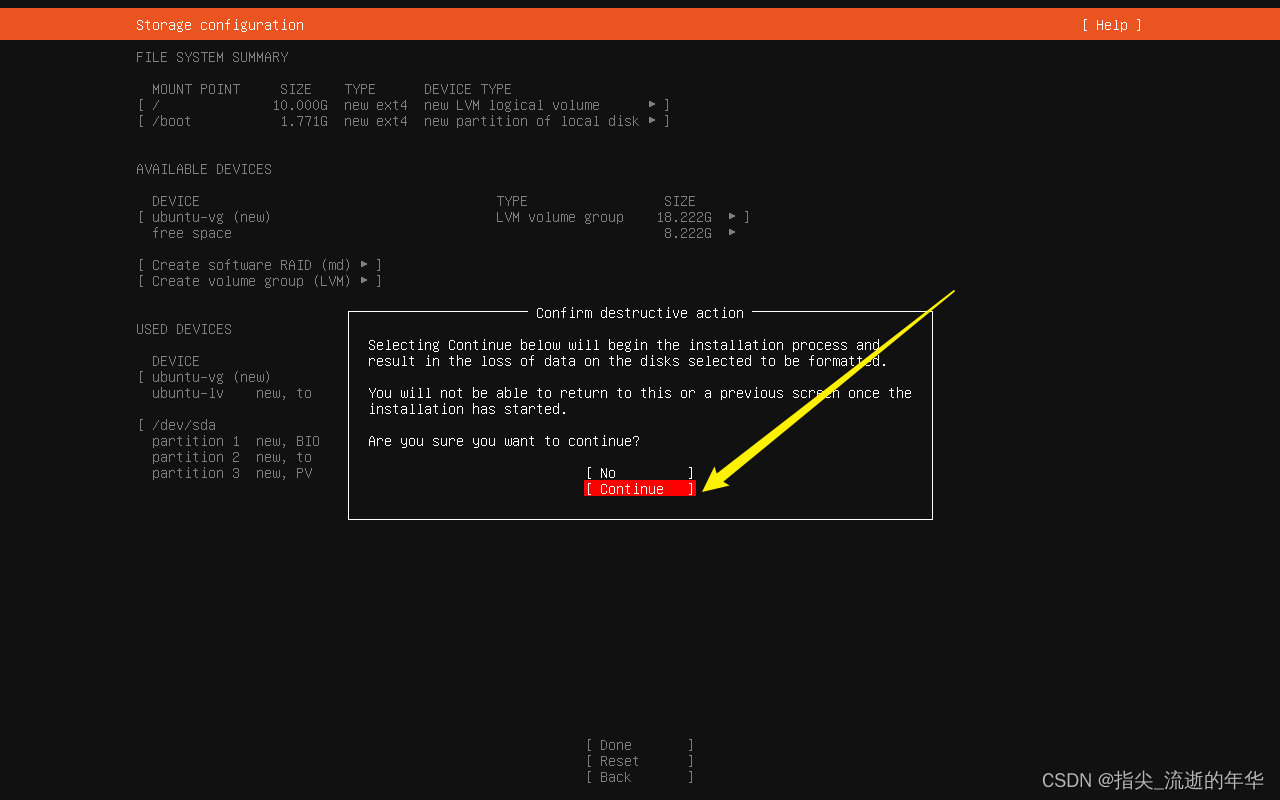Click 'Are you sure you want to continue?' text
Screen dimensions: 1280x800
504,441
